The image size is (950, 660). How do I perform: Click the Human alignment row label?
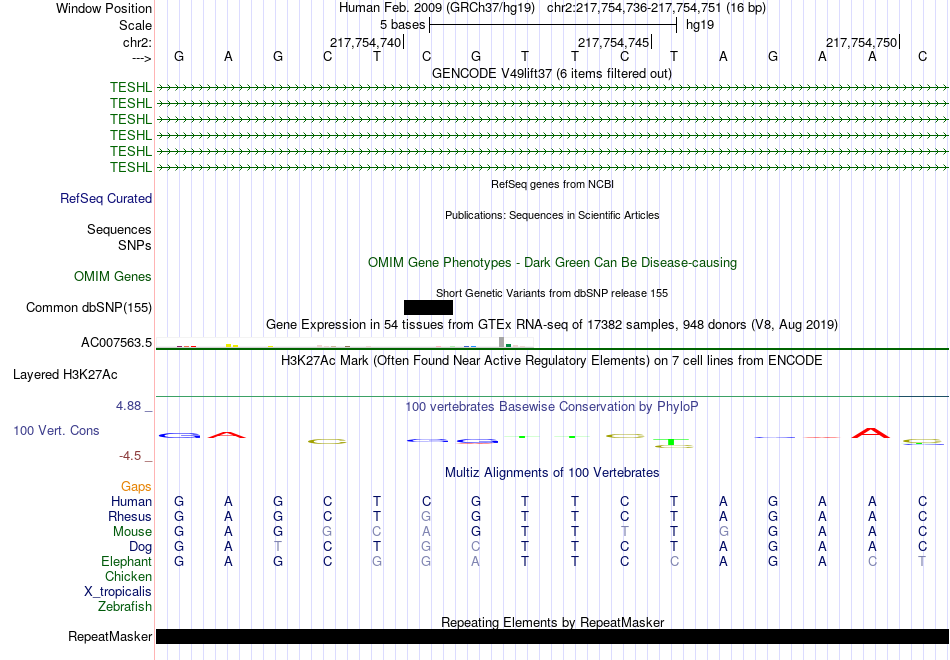click(x=131, y=501)
